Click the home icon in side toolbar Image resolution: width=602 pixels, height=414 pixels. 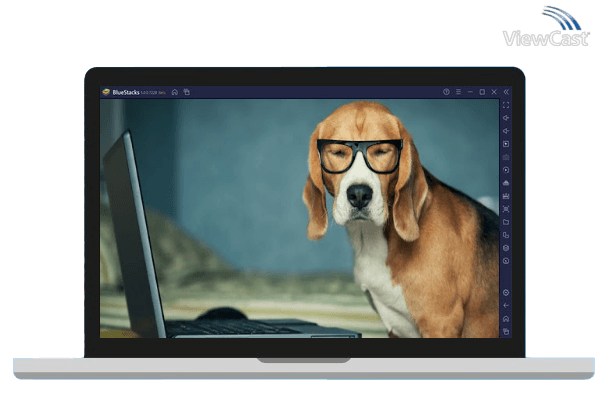506,319
